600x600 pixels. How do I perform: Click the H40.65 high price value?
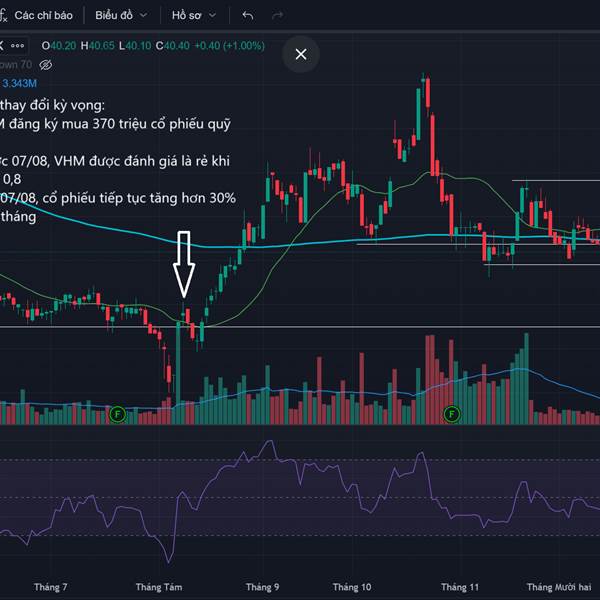point(97,46)
